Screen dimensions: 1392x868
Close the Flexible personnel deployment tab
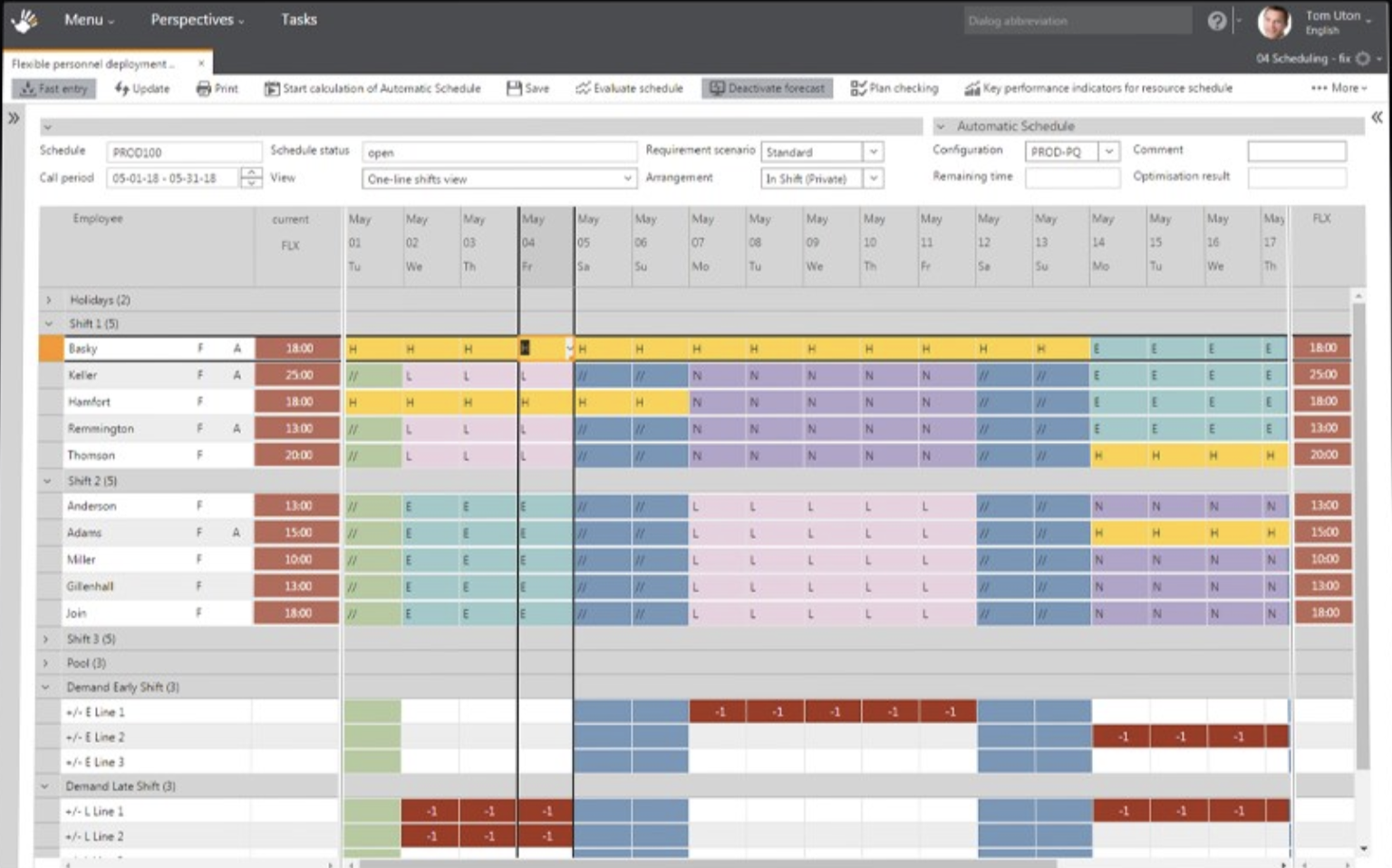coord(201,63)
